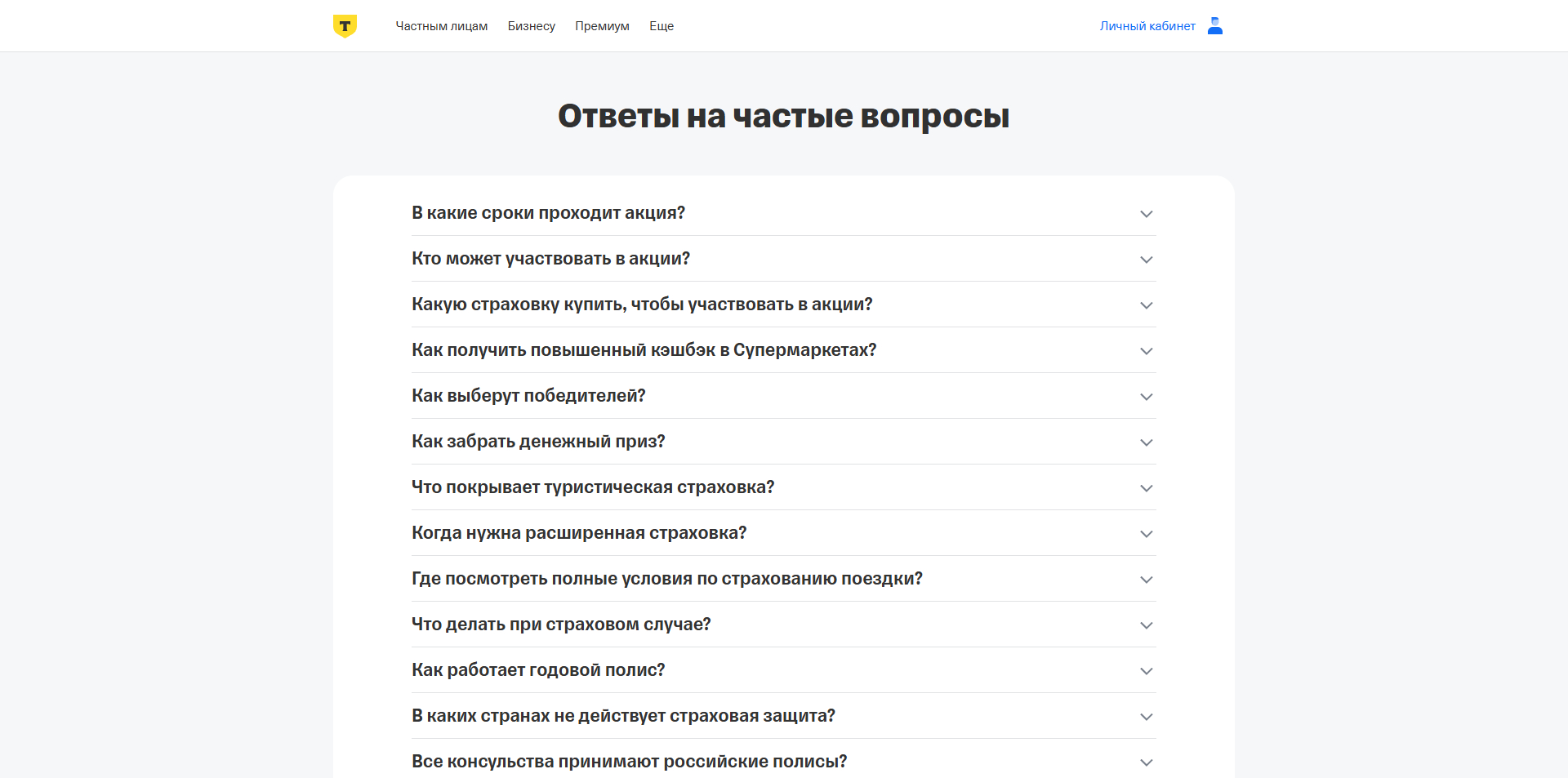Image resolution: width=1568 pixels, height=778 pixels.
Task: Open the Частным лицам menu
Action: (441, 25)
